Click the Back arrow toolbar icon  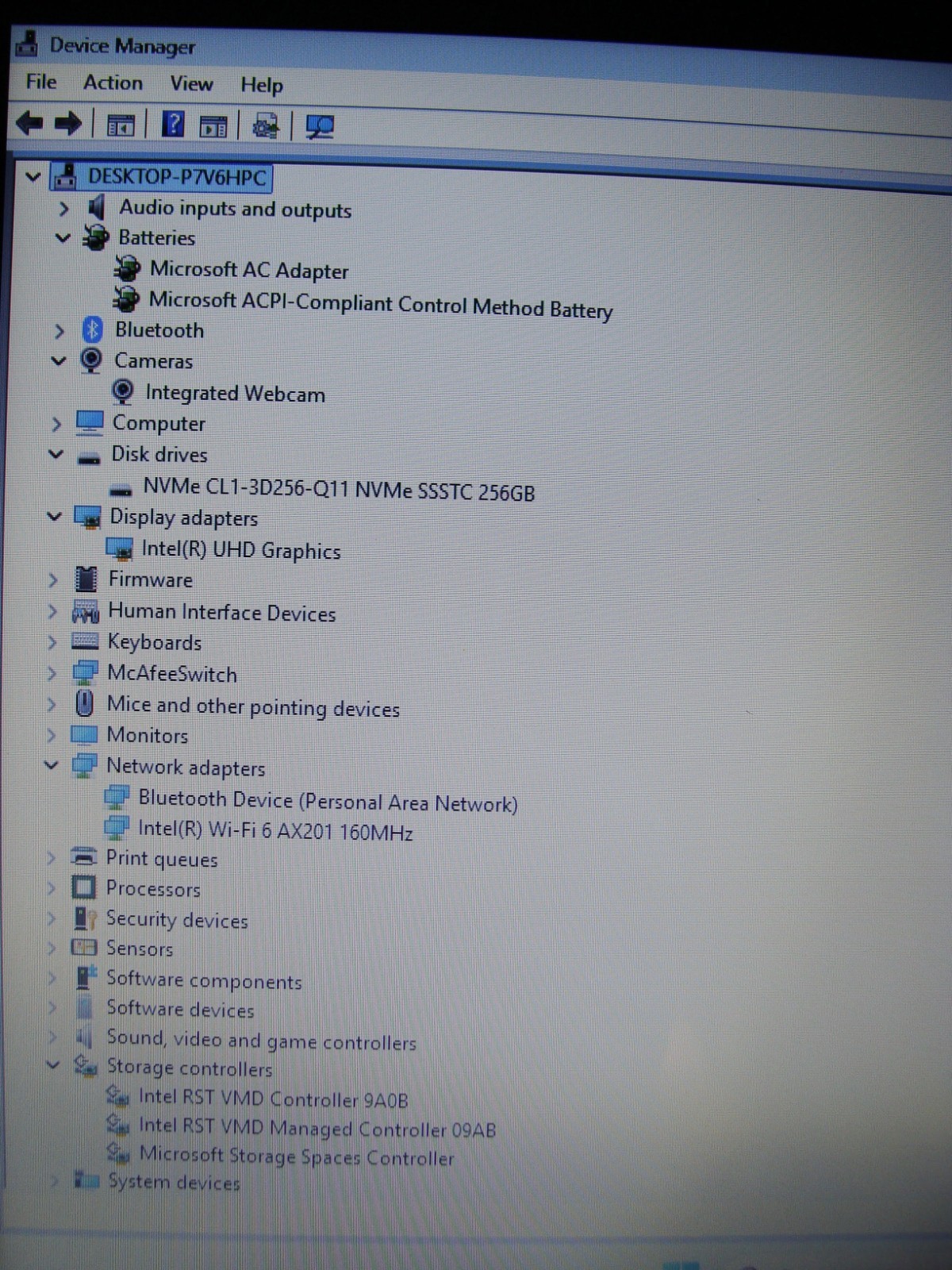point(29,123)
